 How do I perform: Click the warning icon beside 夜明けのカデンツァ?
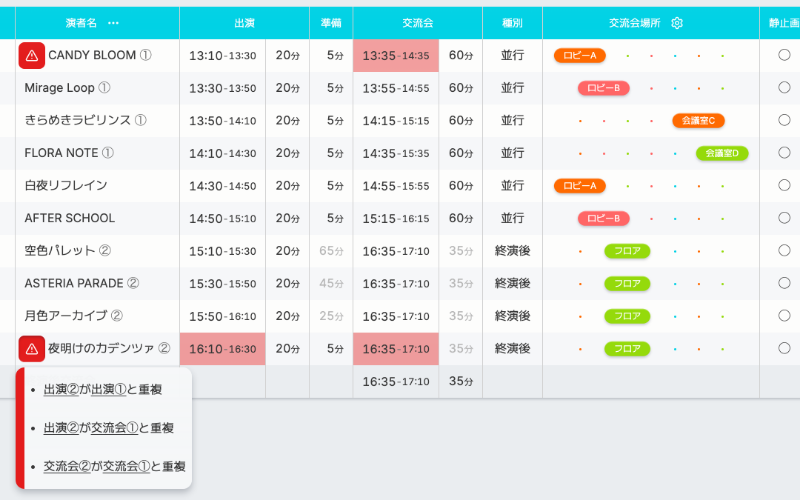pyautogui.click(x=32, y=348)
